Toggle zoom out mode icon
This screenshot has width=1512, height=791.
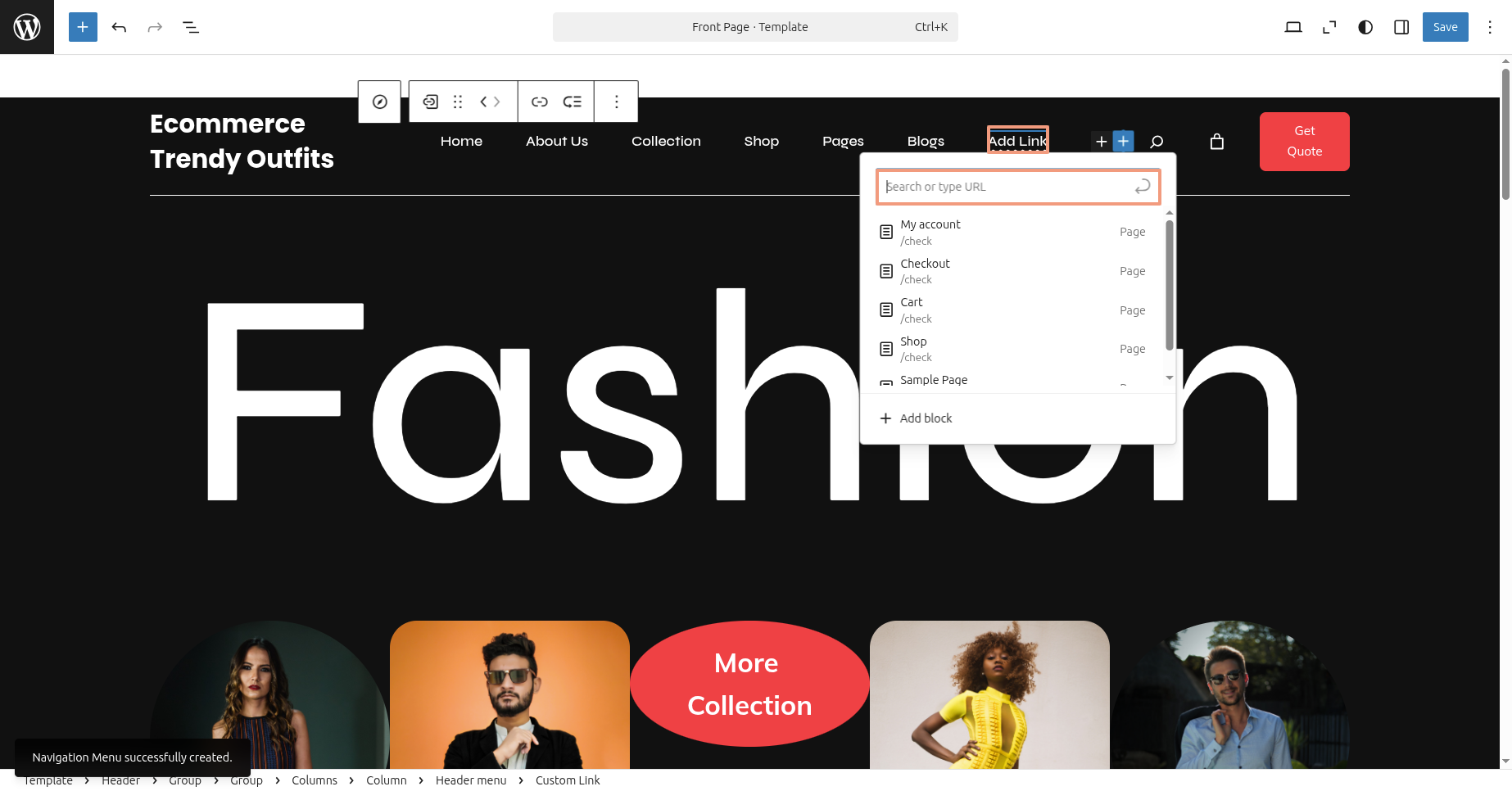click(x=1329, y=27)
